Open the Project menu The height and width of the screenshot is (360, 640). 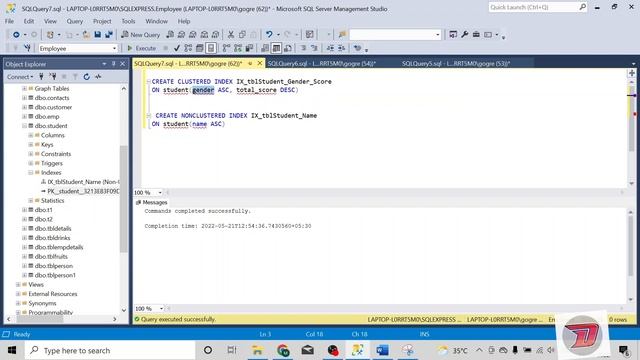tap(102, 21)
